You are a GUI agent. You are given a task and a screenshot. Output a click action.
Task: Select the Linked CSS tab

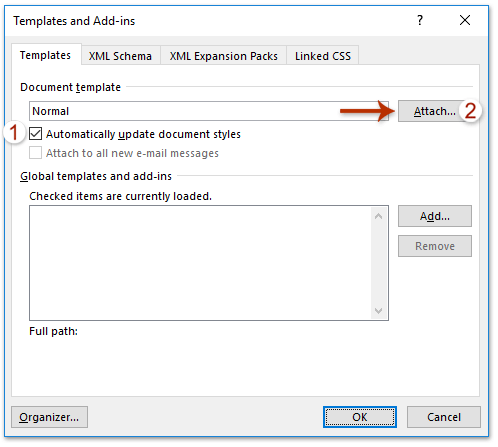(x=323, y=56)
